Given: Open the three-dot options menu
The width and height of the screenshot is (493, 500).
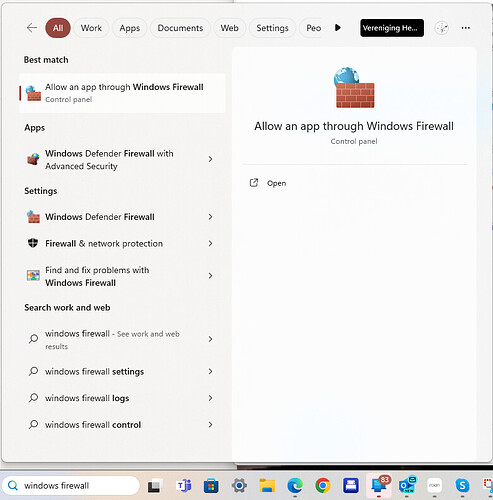Looking at the screenshot, I should [x=466, y=28].
